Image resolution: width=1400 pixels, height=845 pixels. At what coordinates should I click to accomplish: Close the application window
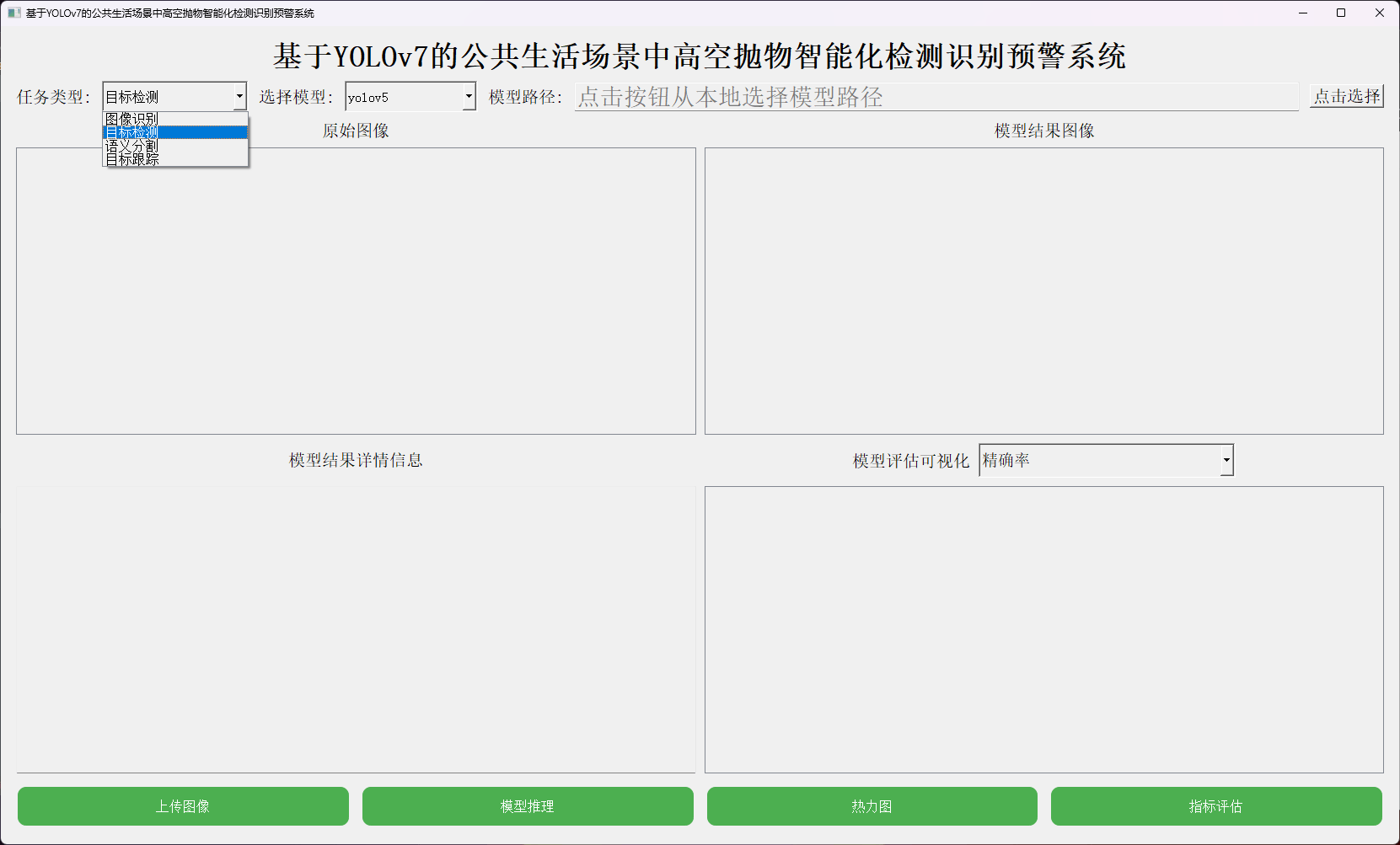[x=1380, y=13]
